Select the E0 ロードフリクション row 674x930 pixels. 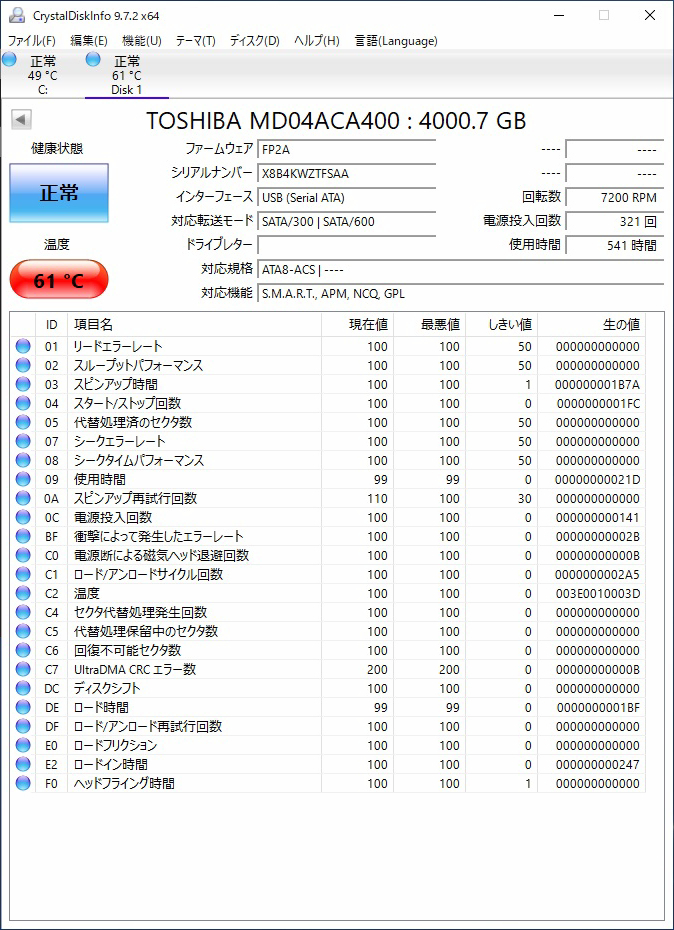[328, 745]
